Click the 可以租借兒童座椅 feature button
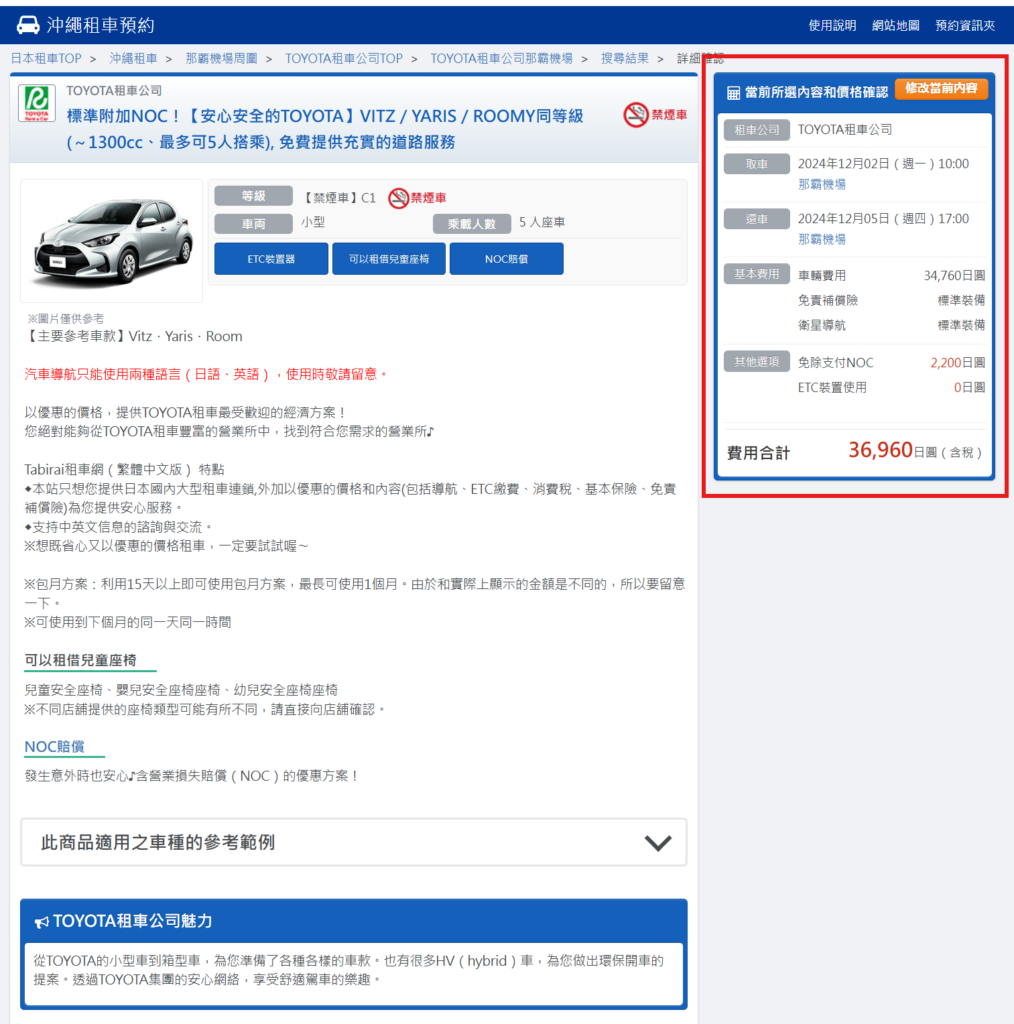The width and height of the screenshot is (1014, 1024). tap(388, 259)
